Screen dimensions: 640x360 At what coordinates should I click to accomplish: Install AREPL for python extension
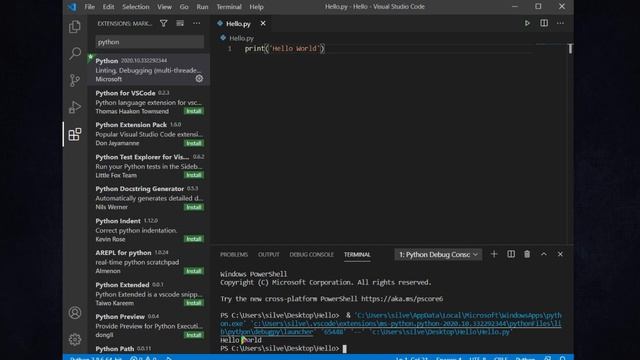point(194,271)
